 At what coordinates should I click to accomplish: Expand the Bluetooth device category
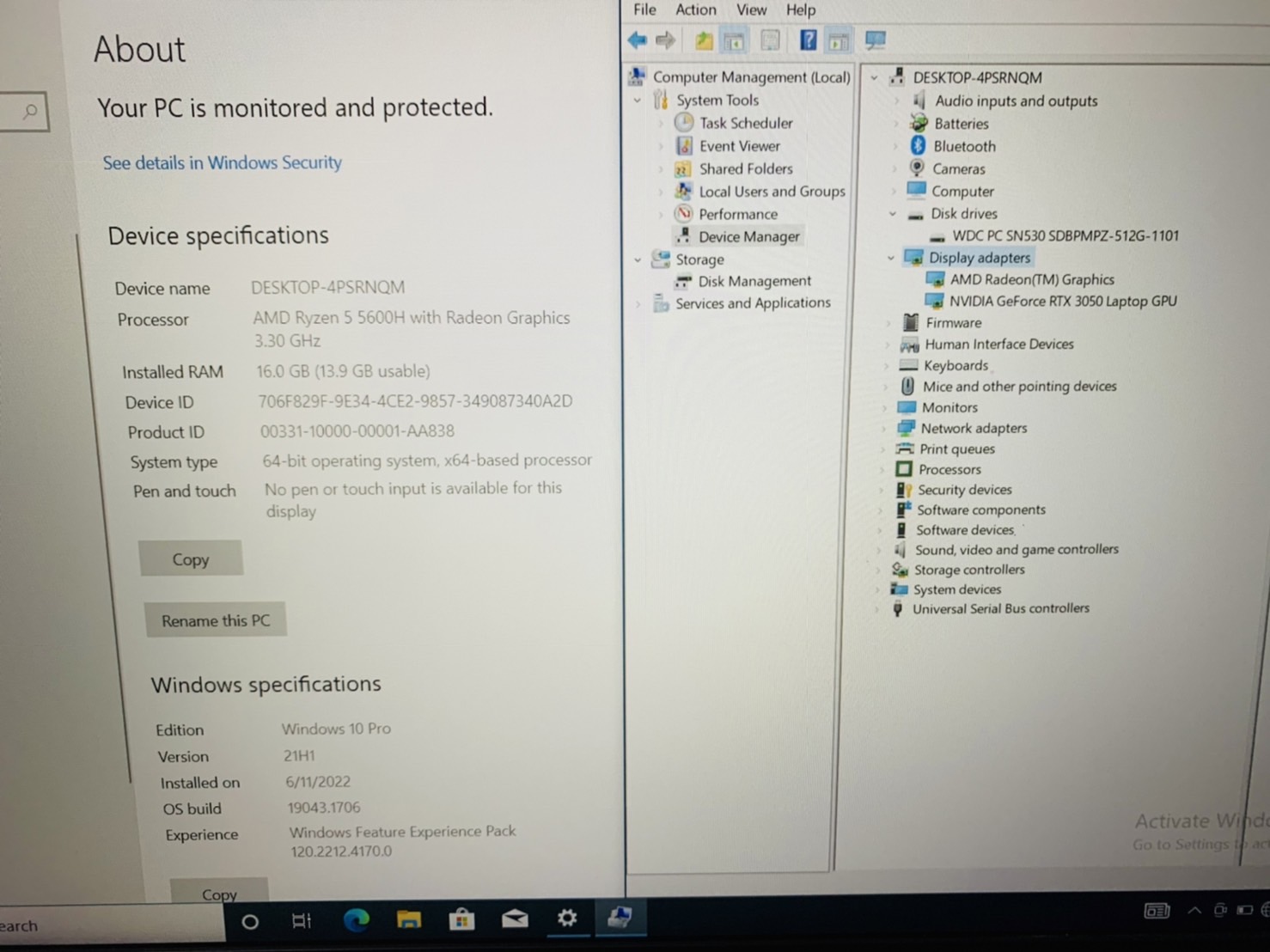pos(896,146)
